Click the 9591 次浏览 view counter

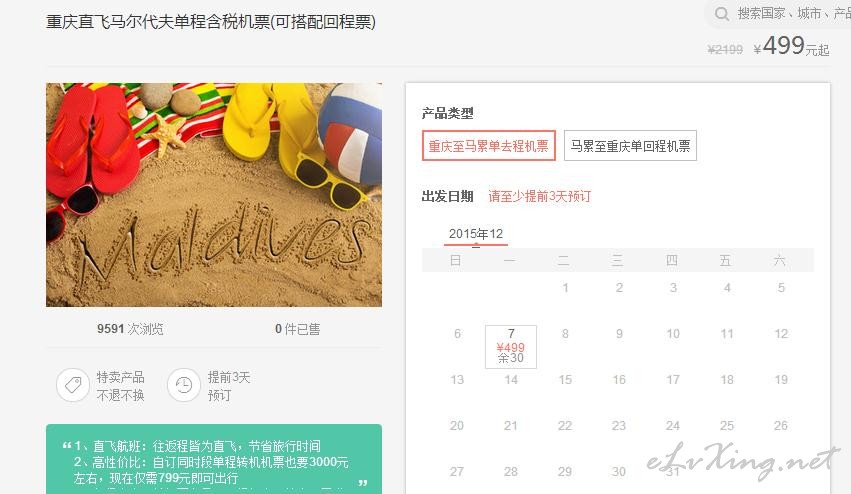pyautogui.click(x=130, y=329)
